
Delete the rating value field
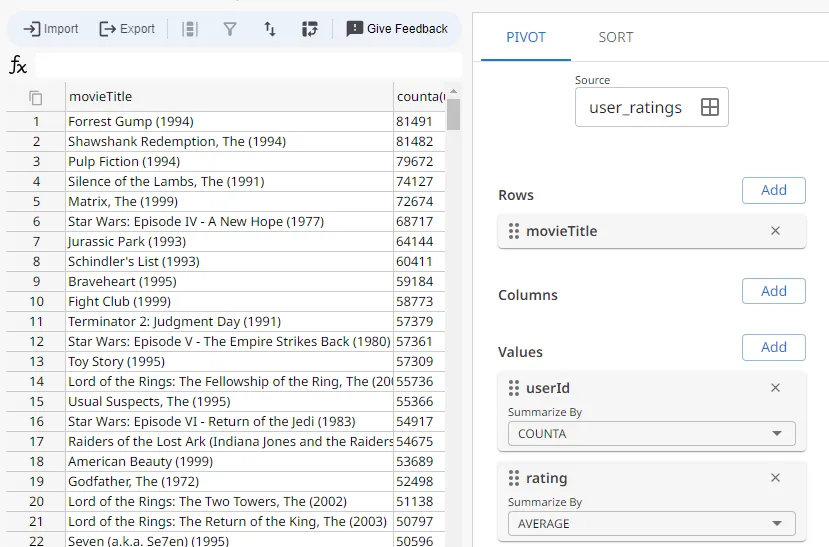pyautogui.click(x=775, y=478)
